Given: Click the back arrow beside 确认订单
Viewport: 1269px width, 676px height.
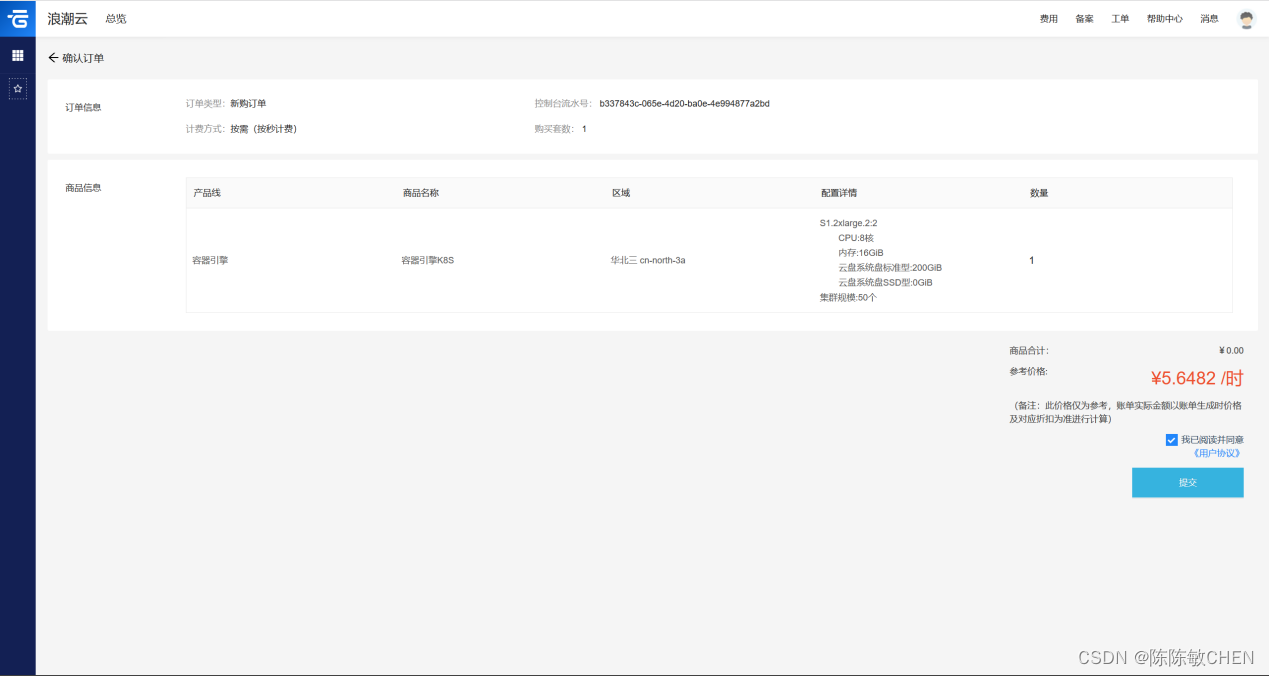Looking at the screenshot, I should 53,58.
